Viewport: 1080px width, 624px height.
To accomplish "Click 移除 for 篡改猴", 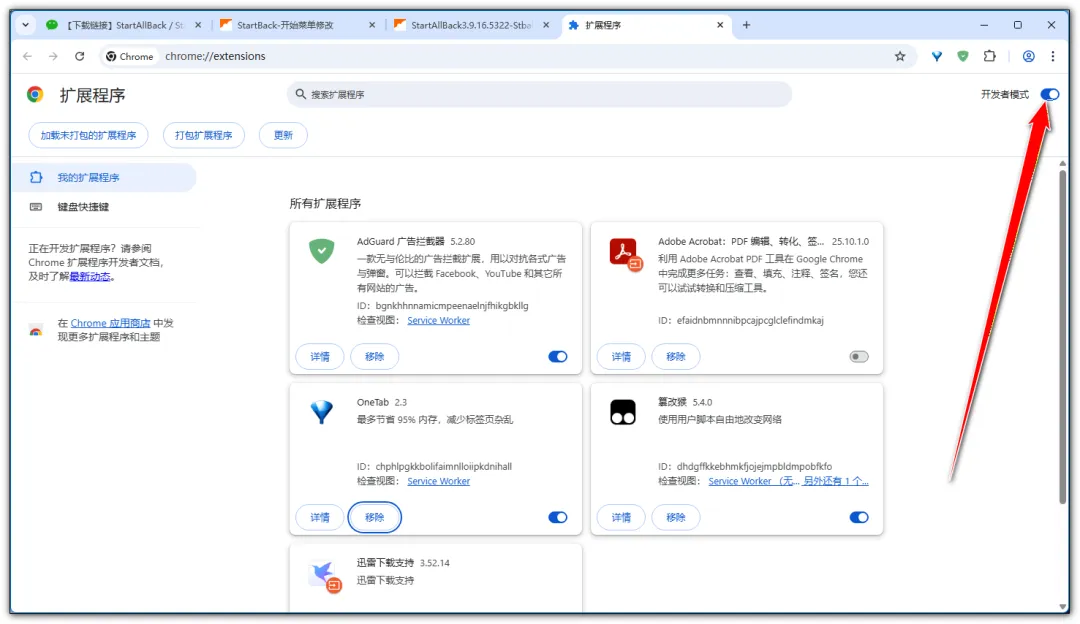I will click(x=676, y=517).
